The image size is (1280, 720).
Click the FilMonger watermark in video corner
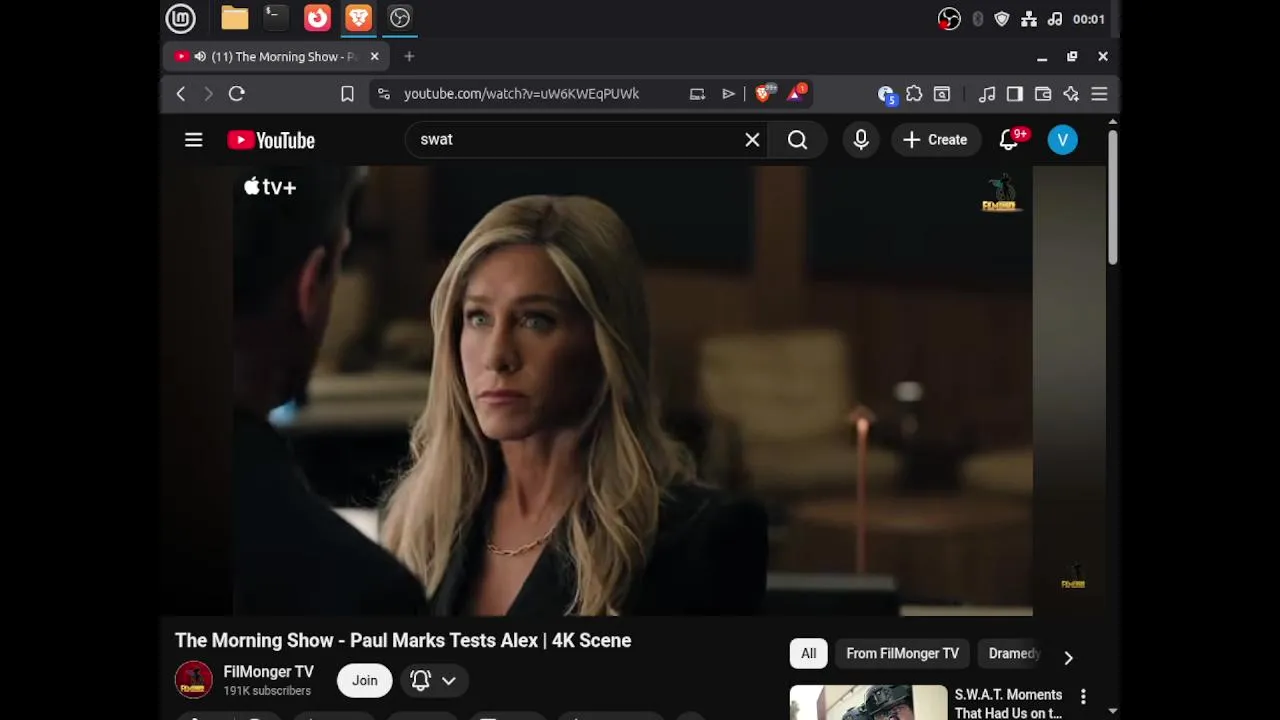click(x=1073, y=578)
